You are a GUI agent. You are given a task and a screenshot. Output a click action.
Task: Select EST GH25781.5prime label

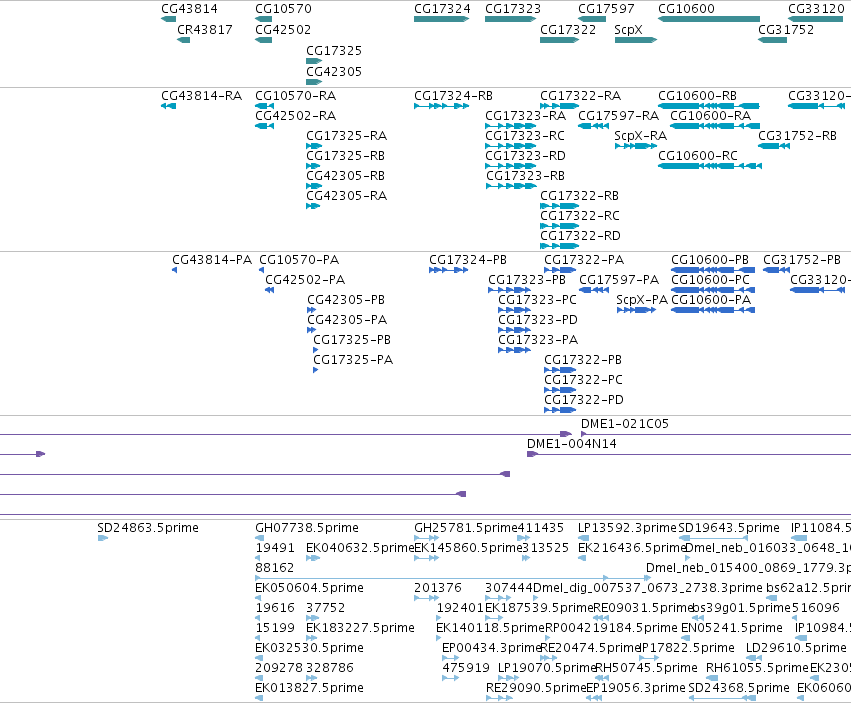466,528
